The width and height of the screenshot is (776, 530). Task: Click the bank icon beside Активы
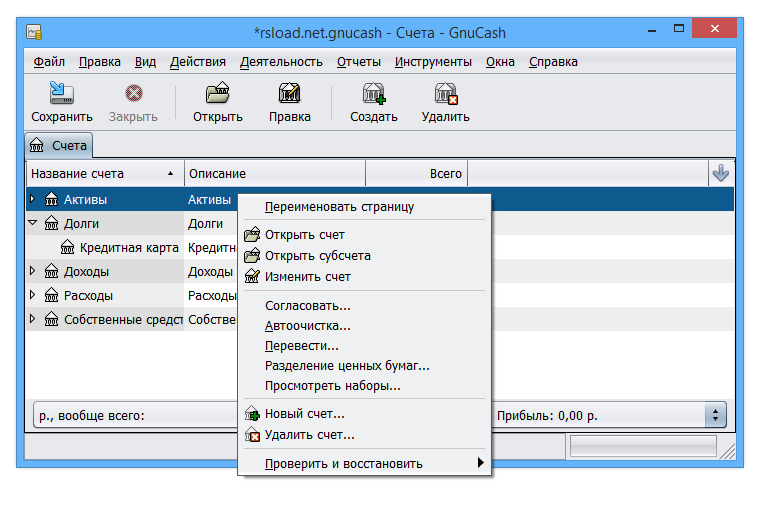pyautogui.click(x=51, y=199)
